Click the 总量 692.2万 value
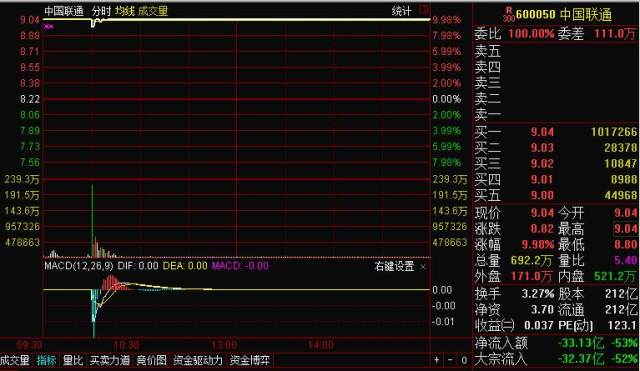This screenshot has width=640, height=371. 531,260
